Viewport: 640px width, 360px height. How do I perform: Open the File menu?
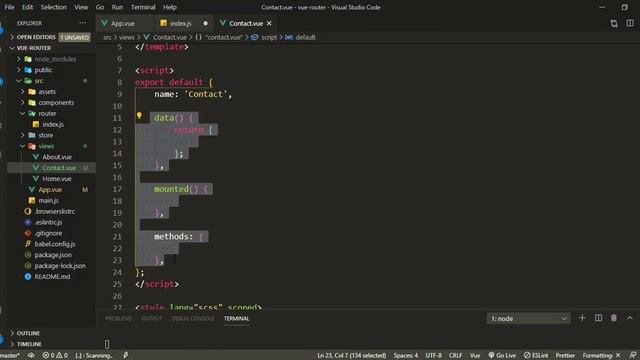click(x=9, y=7)
